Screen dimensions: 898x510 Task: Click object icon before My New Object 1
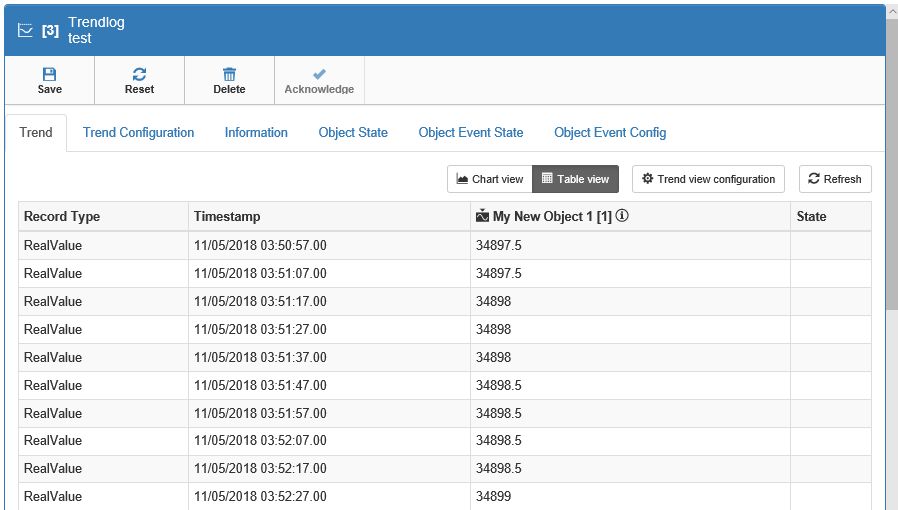483,216
